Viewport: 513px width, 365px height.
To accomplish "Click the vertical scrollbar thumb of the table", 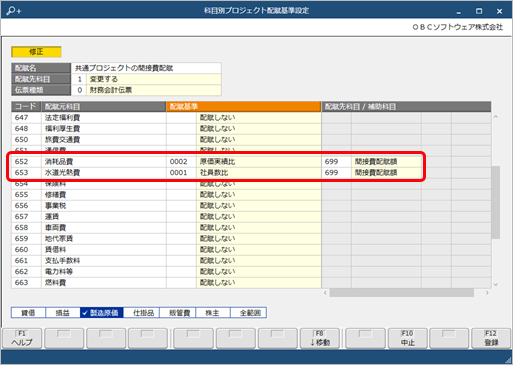I will coord(496,202).
